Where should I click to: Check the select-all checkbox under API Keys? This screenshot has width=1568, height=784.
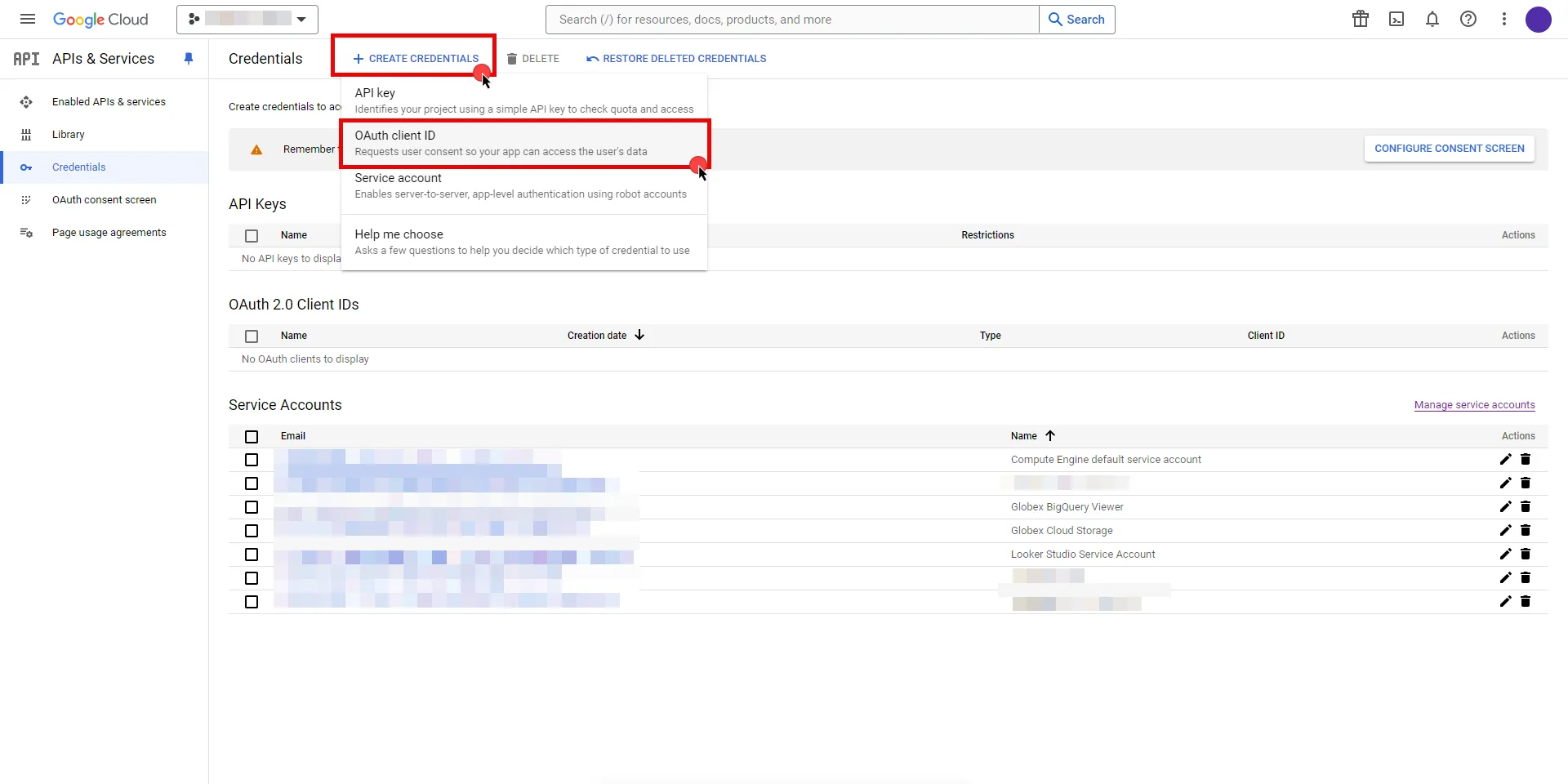pyautogui.click(x=251, y=235)
